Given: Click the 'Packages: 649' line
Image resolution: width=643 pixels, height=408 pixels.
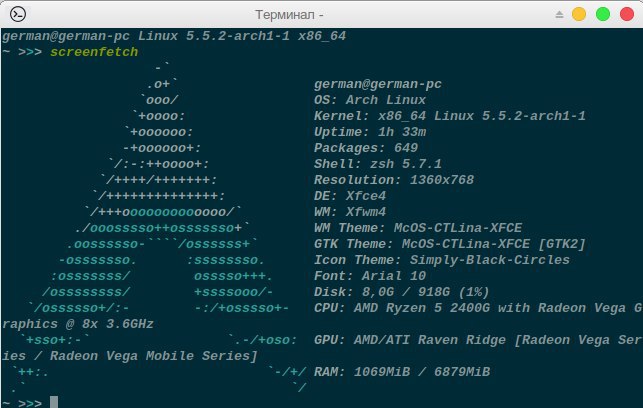Looking at the screenshot, I should click(366, 148).
